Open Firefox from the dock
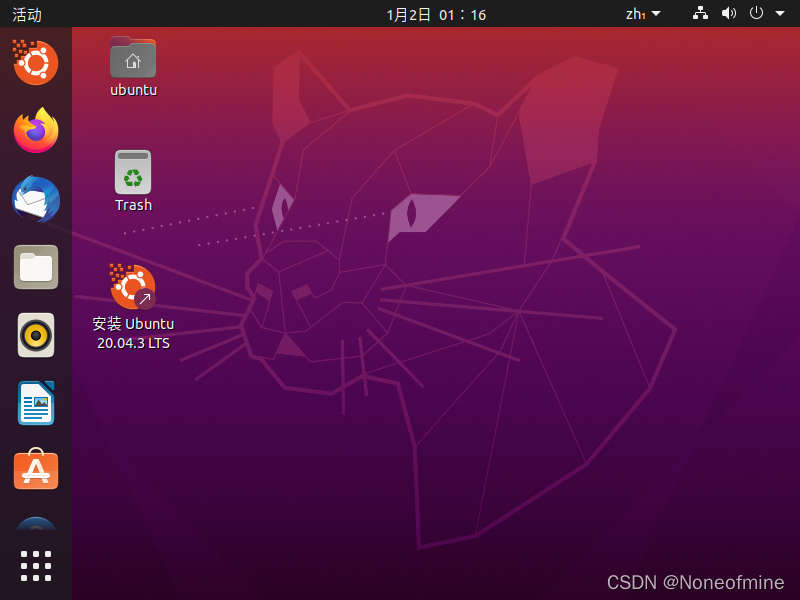This screenshot has height=600, width=800. point(36,130)
